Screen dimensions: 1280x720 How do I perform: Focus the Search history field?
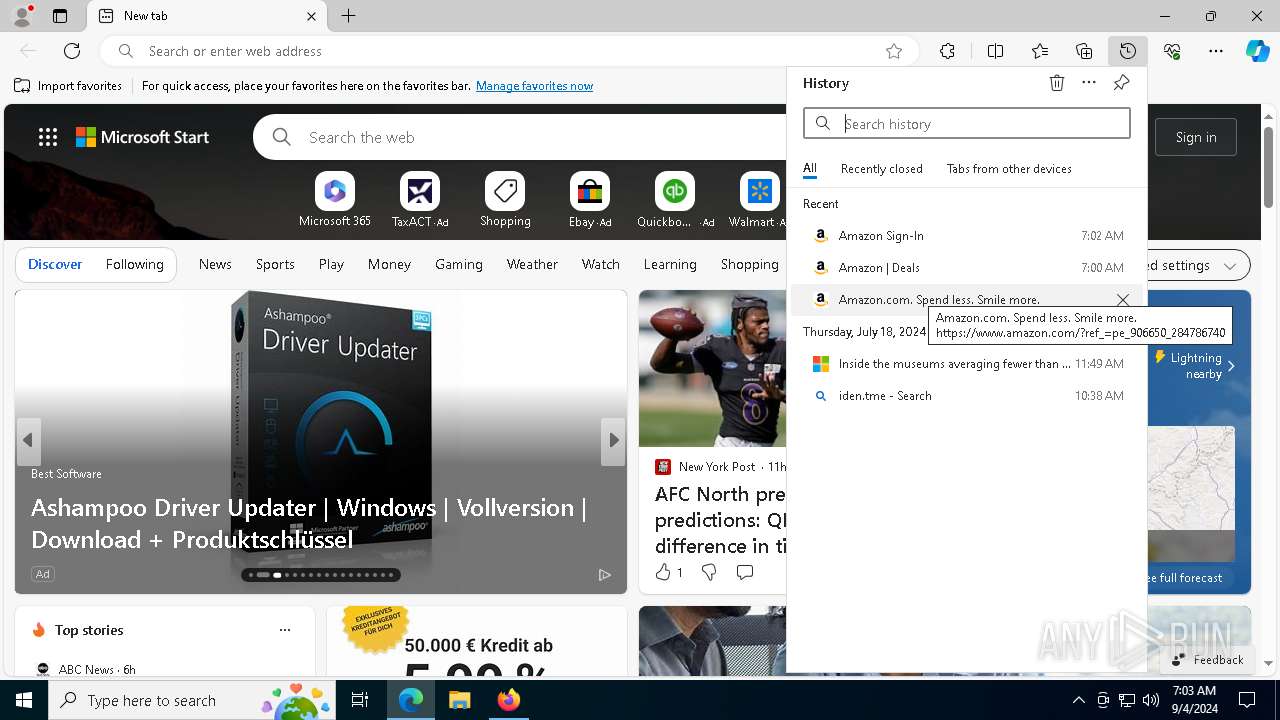[x=967, y=124]
